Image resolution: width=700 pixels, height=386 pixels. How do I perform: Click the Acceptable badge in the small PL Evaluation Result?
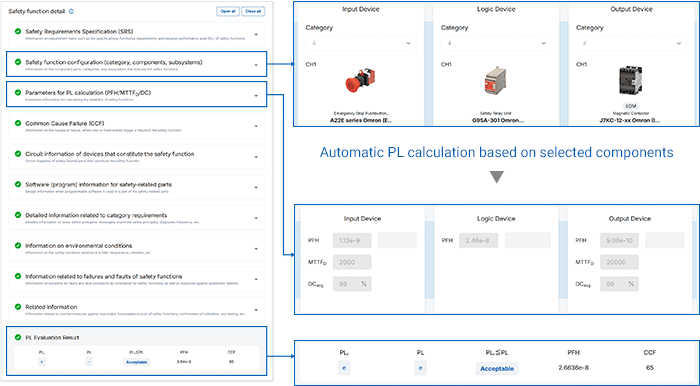137,362
